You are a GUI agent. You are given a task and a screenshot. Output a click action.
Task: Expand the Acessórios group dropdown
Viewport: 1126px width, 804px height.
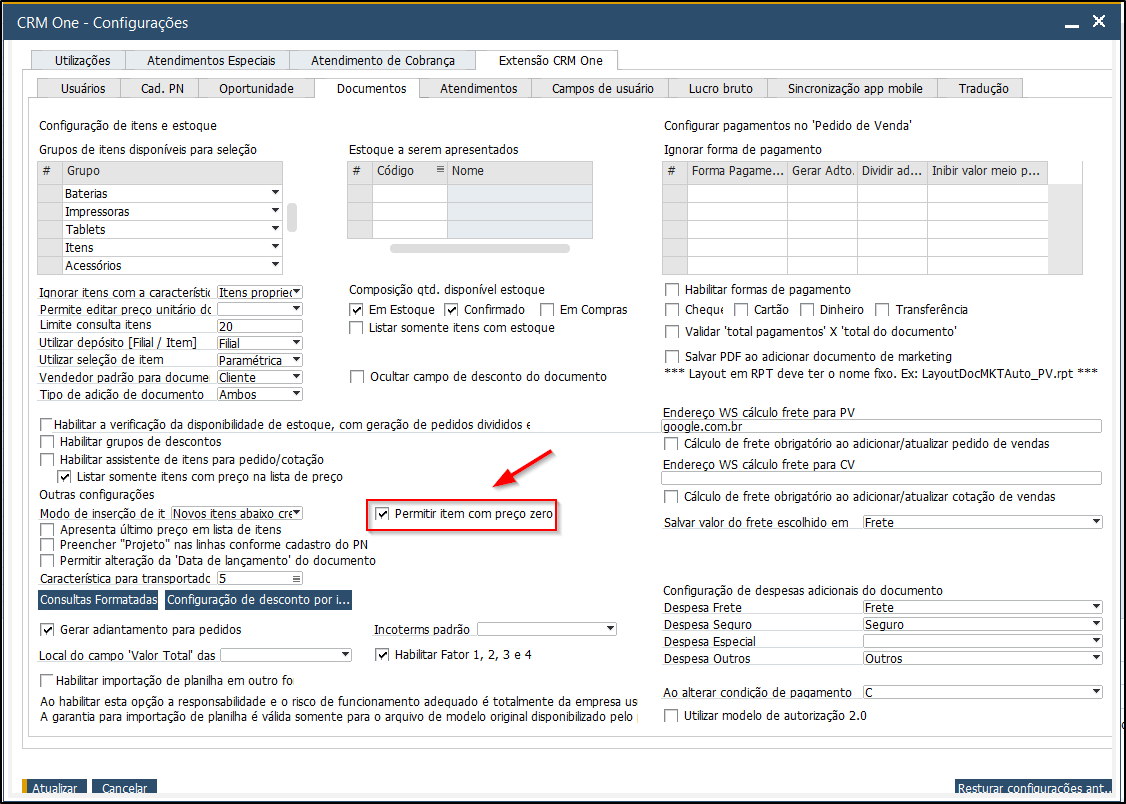point(275,265)
